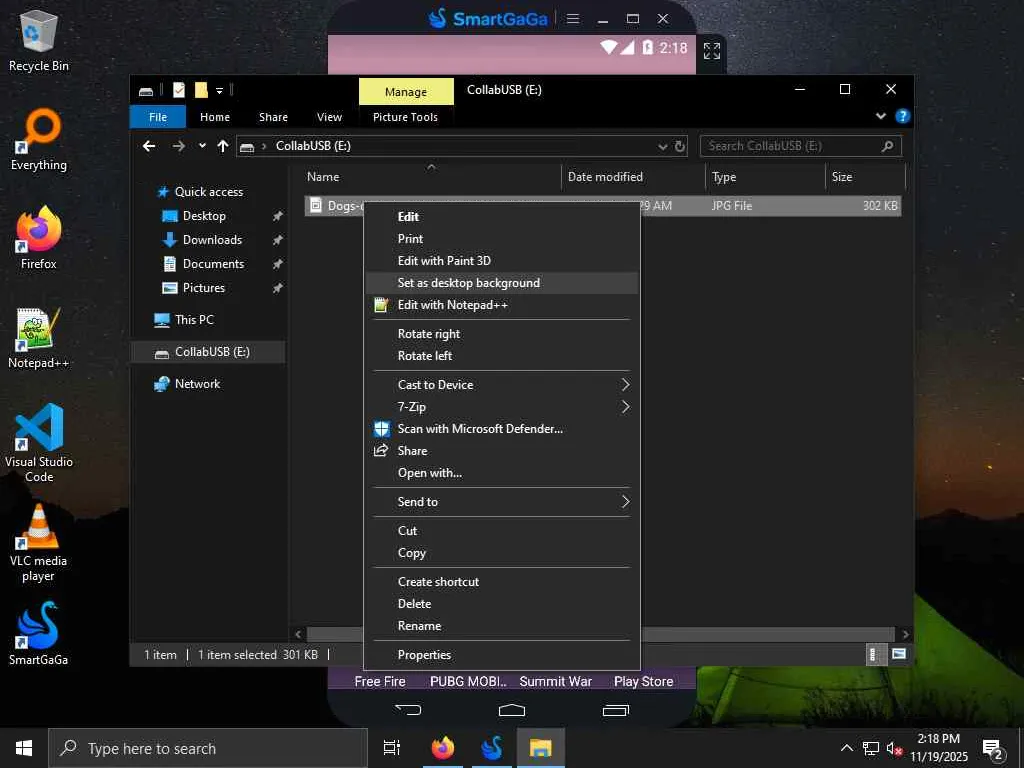Open the Recycle Bin desktop icon
1024x768 pixels.
point(39,40)
